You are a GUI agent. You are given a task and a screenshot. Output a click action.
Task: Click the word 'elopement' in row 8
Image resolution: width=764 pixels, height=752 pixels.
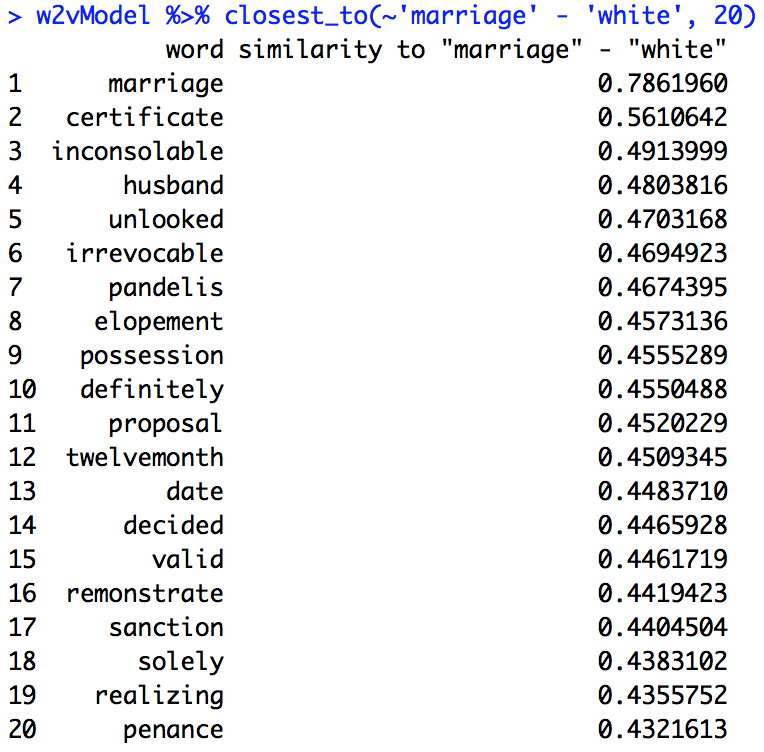[159, 322]
